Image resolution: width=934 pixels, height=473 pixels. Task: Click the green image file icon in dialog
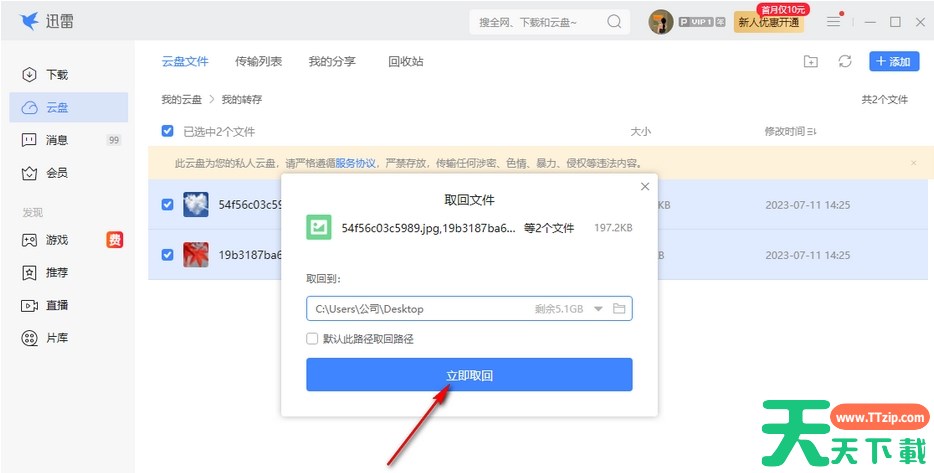(319, 228)
